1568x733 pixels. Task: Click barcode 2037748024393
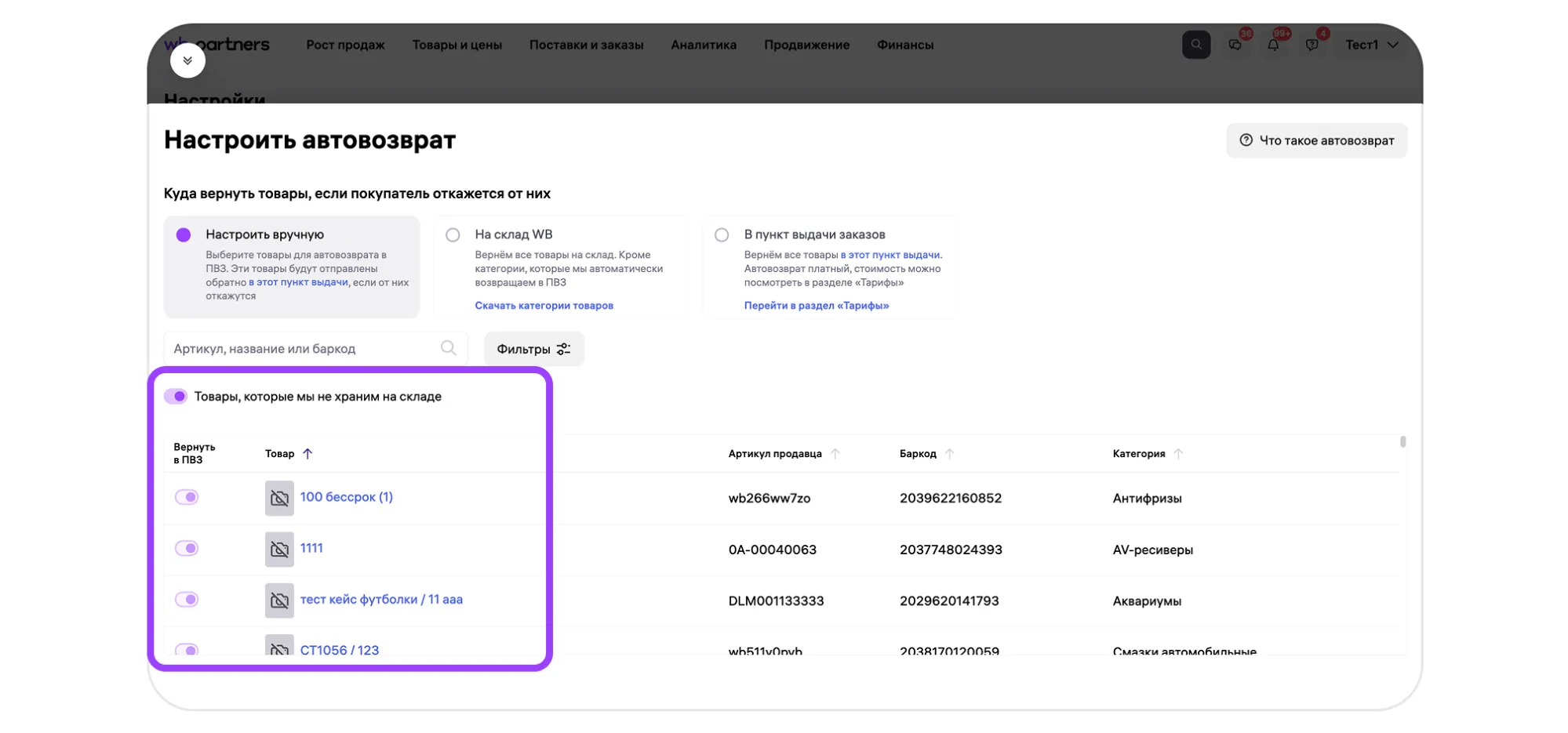click(x=951, y=550)
